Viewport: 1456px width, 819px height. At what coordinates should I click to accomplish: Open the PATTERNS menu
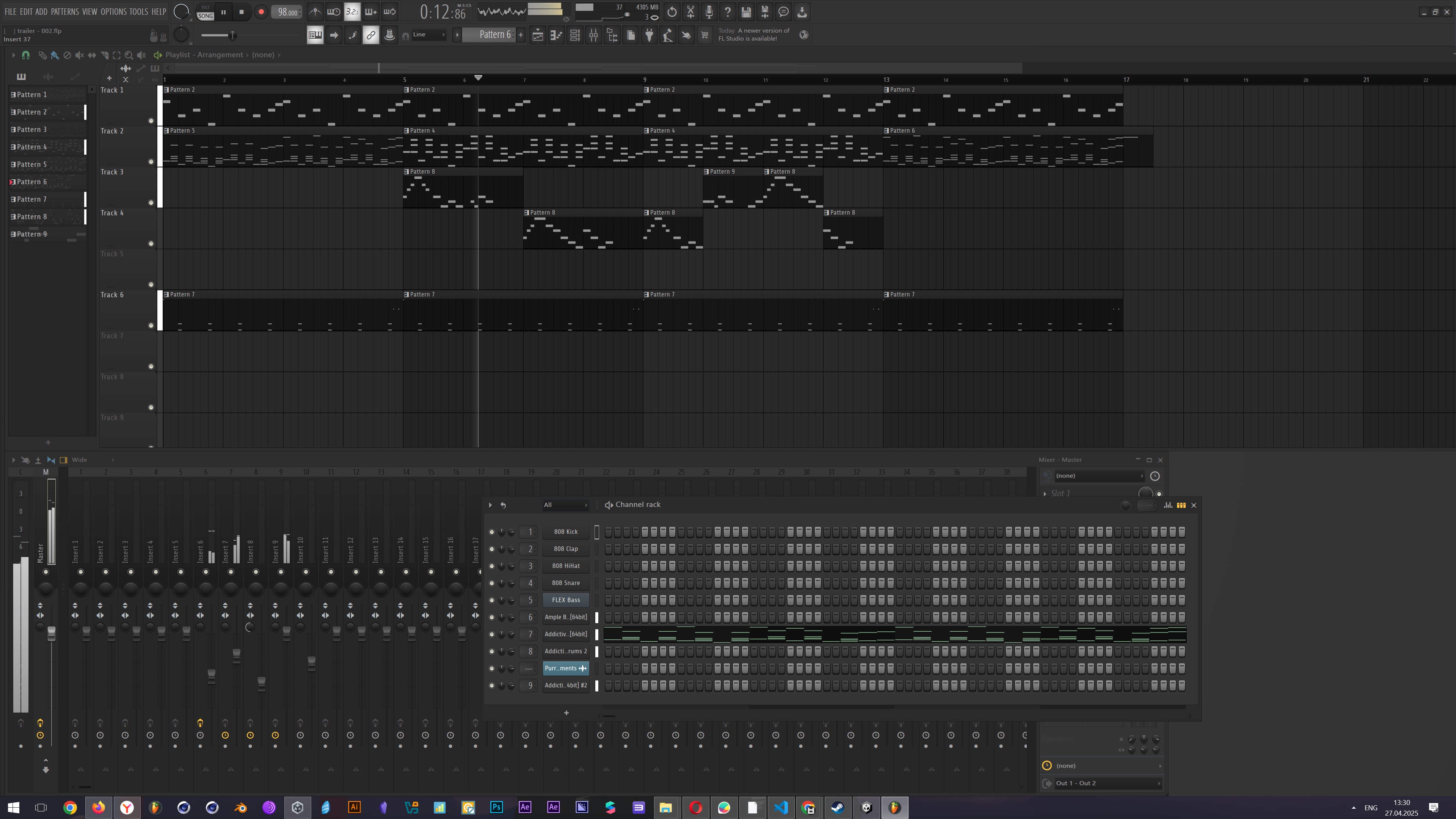pos(65,11)
